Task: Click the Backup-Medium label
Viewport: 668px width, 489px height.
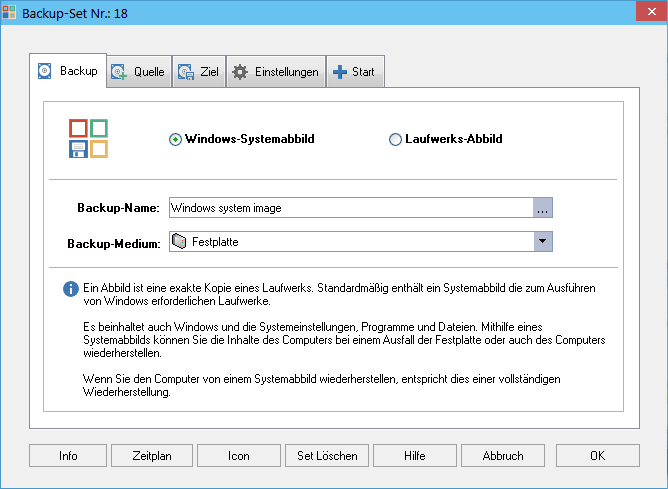Action: [114, 244]
